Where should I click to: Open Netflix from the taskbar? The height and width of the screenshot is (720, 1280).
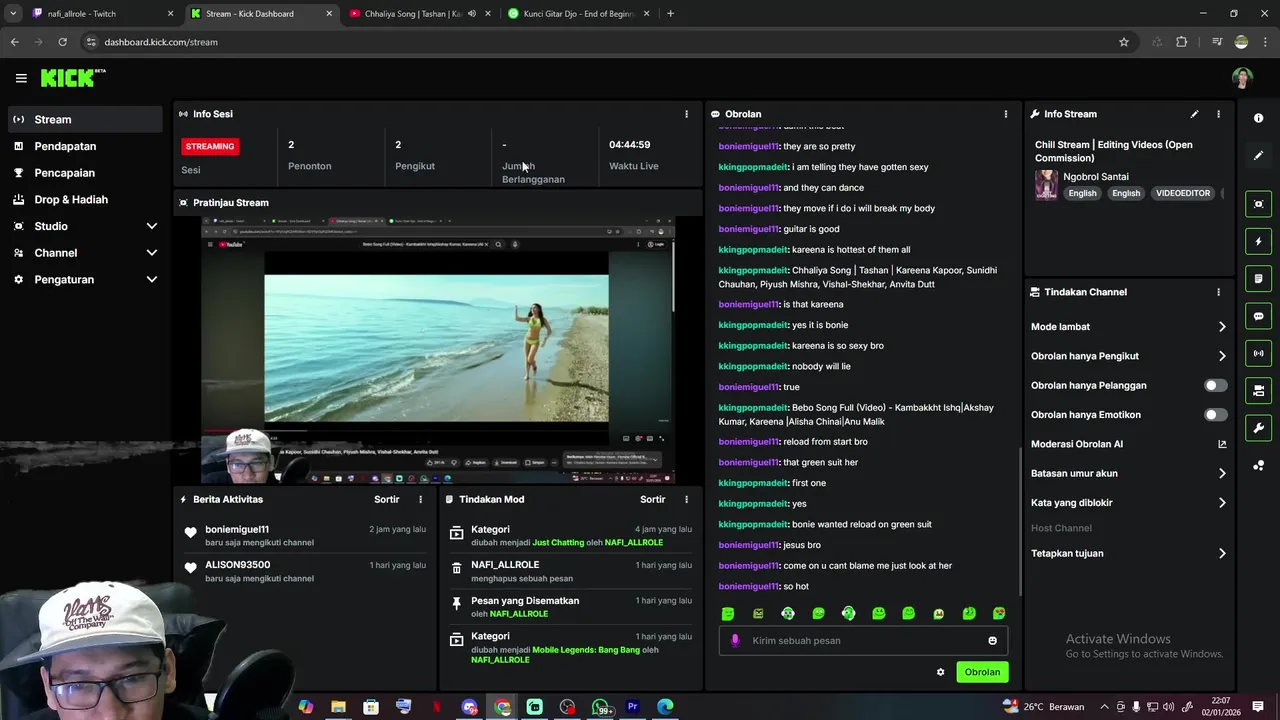click(436, 707)
